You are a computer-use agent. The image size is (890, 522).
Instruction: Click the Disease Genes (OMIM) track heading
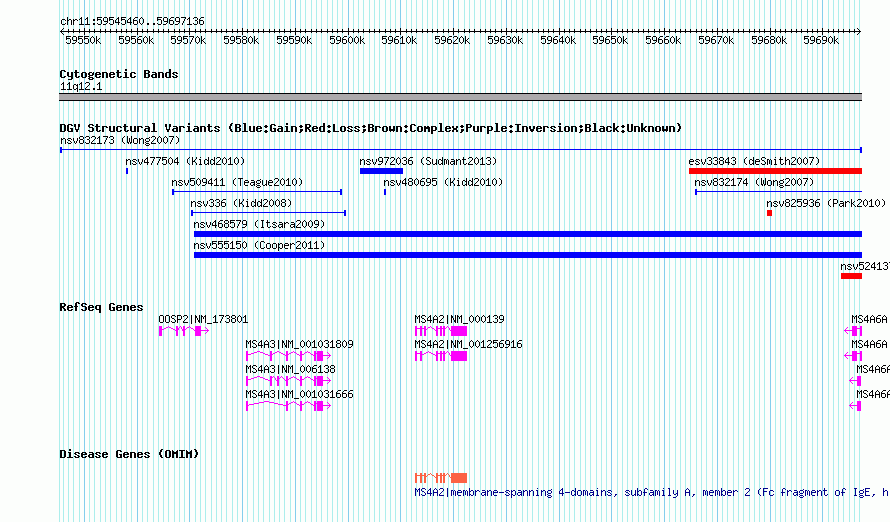(x=129, y=454)
